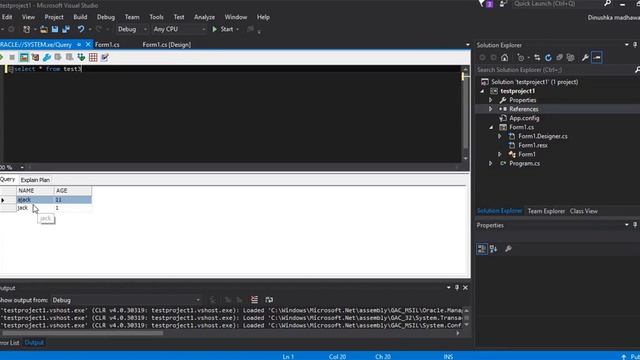Select App.config in Solution Explorer
Image resolution: width=640 pixels, height=360 pixels.
524,118
